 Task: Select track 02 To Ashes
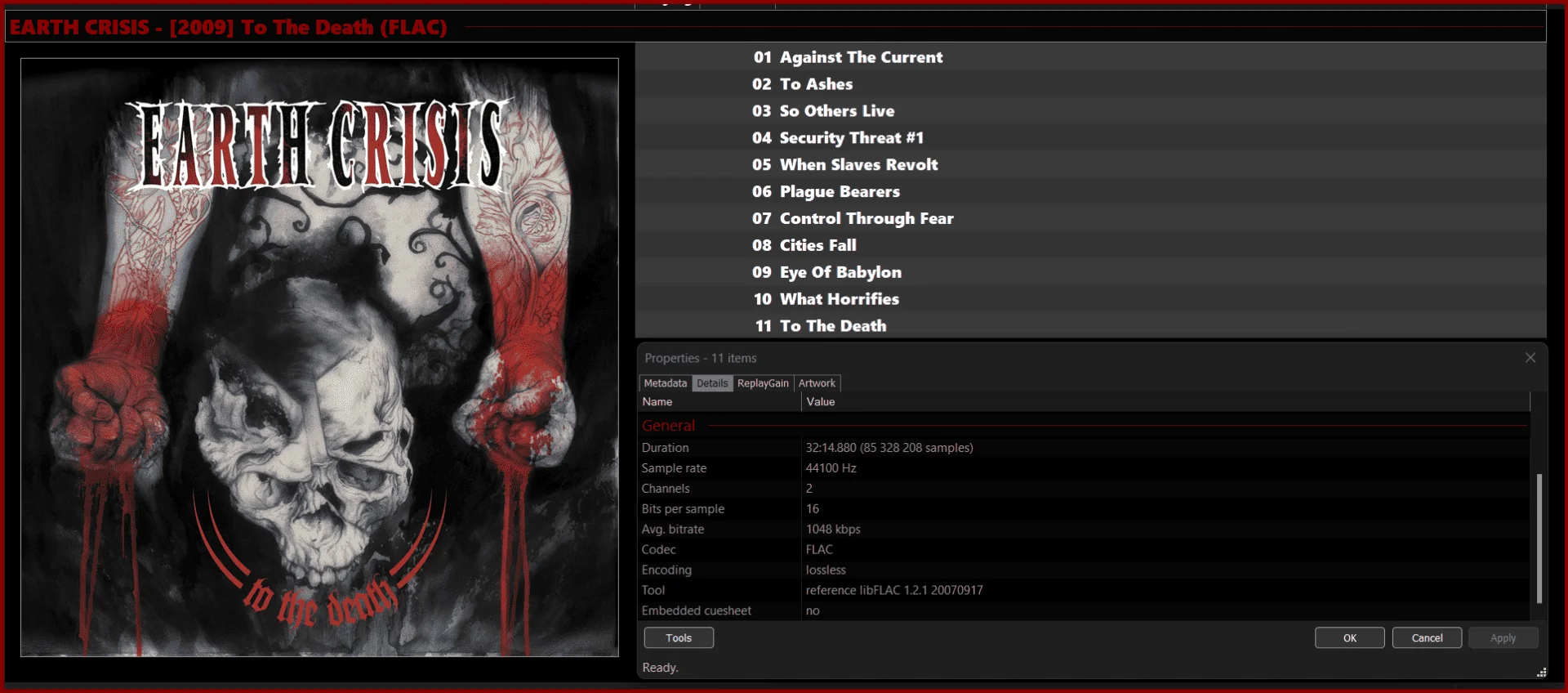tap(1091, 84)
